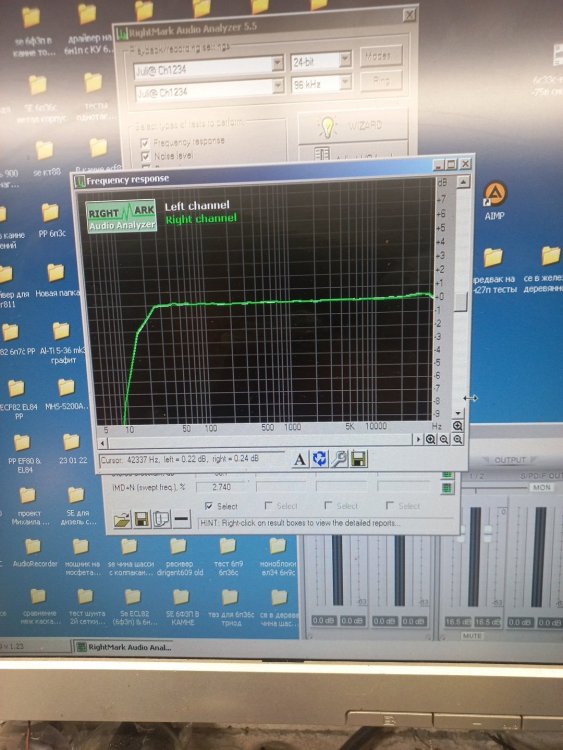Click the horizontal graph scrollbar right arrow
This screenshot has width=563, height=750.
419,439
